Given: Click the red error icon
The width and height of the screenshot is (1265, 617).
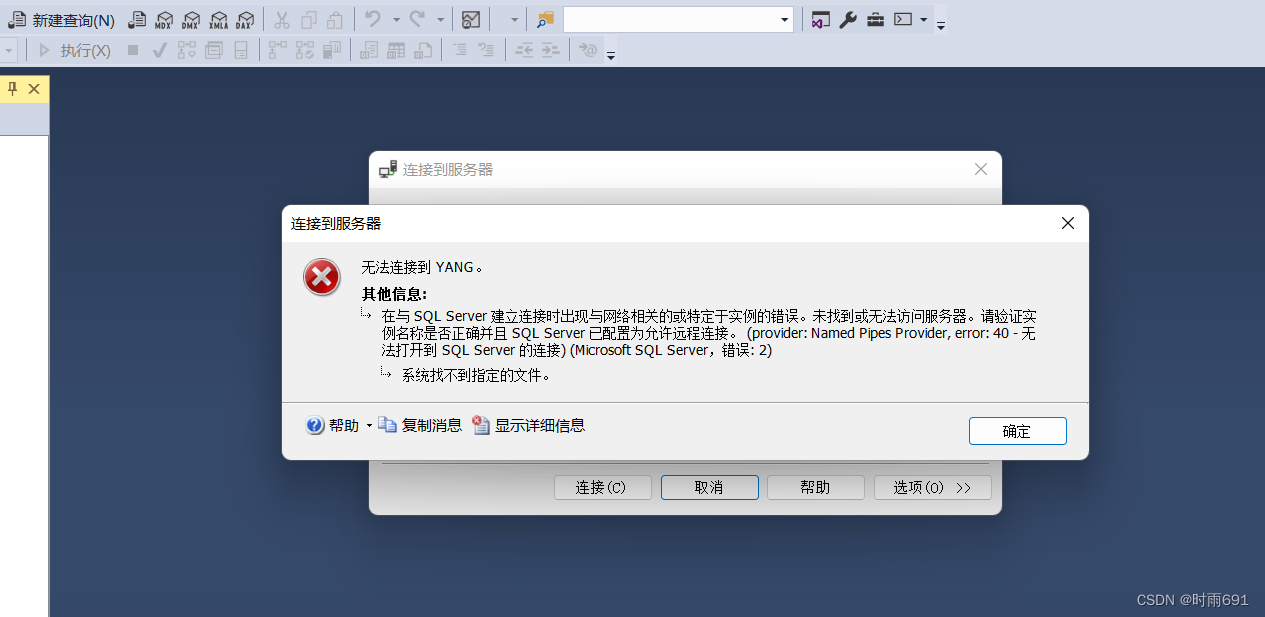Looking at the screenshot, I should coord(322,277).
